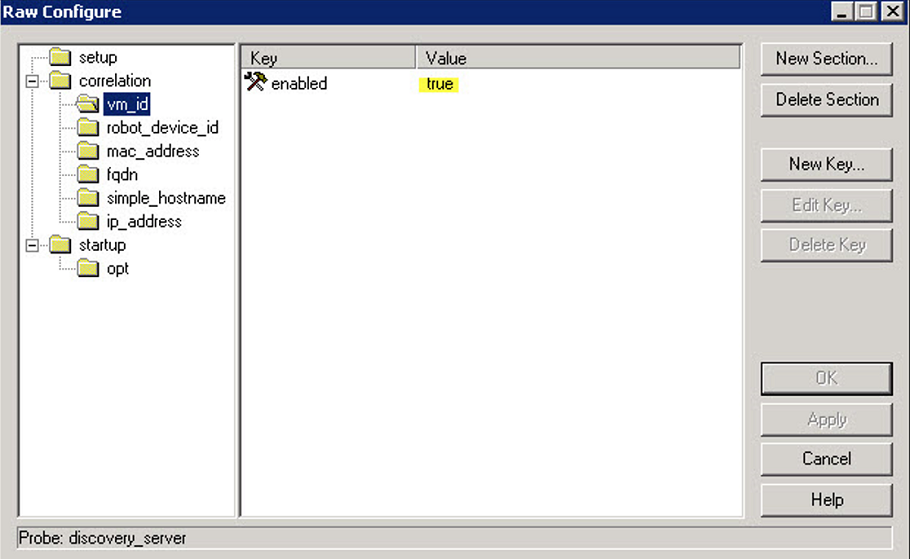The image size is (910, 559).
Task: Close the Raw Configure window
Action: [892, 12]
